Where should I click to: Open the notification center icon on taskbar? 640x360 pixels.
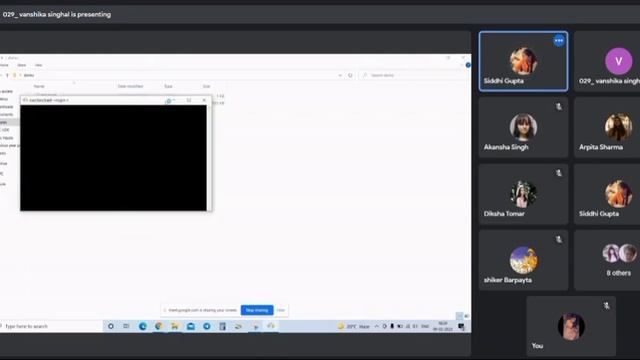[461, 327]
